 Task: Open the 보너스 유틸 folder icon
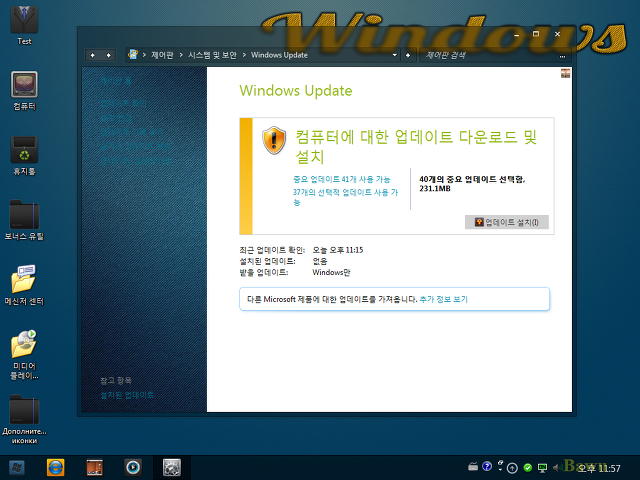tap(24, 220)
